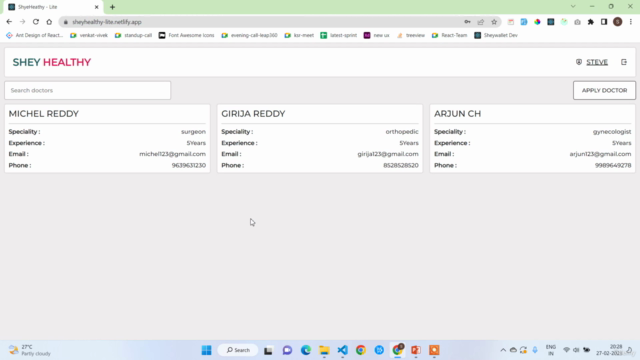This screenshot has width=640, height=360.
Task: Click email arjun123@gmail.com
Action: click(x=600, y=154)
